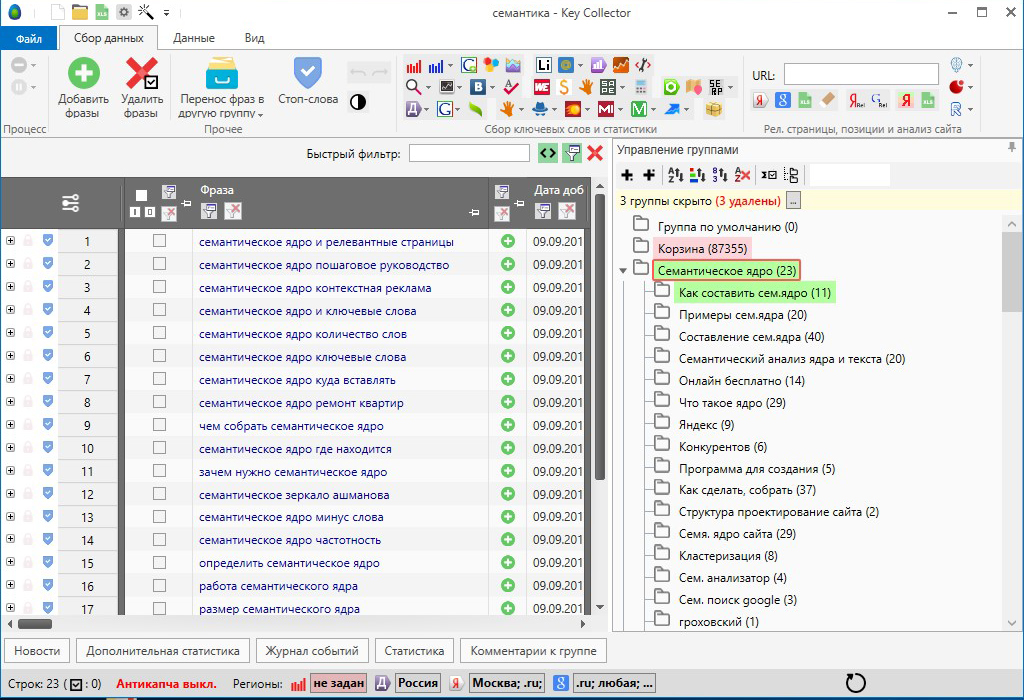Image resolution: width=1024 pixels, height=700 pixels.
Task: Click into the 'Быстрый фильтр' input field
Action: coord(469,153)
